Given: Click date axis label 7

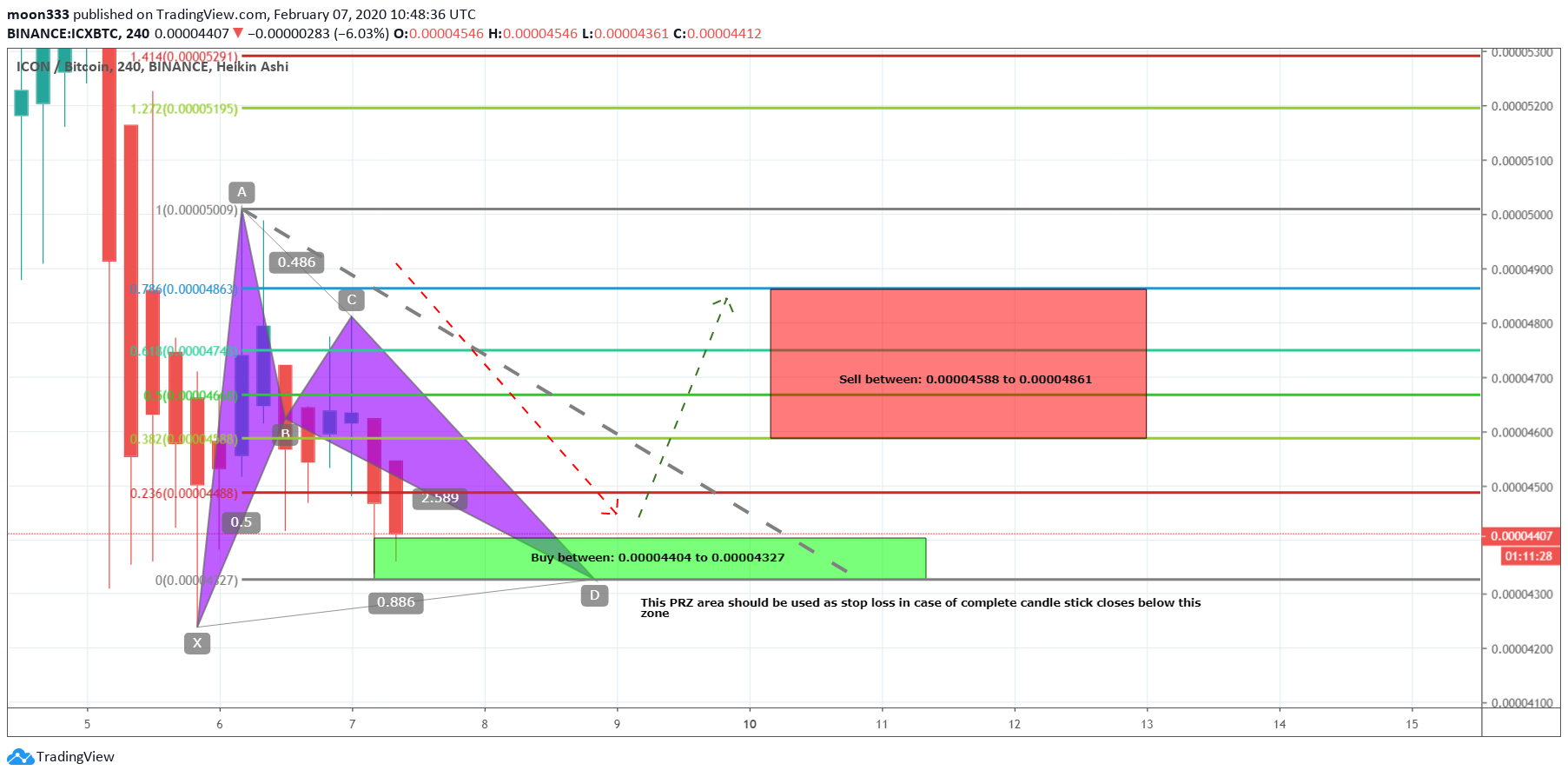Looking at the screenshot, I should pyautogui.click(x=352, y=724).
